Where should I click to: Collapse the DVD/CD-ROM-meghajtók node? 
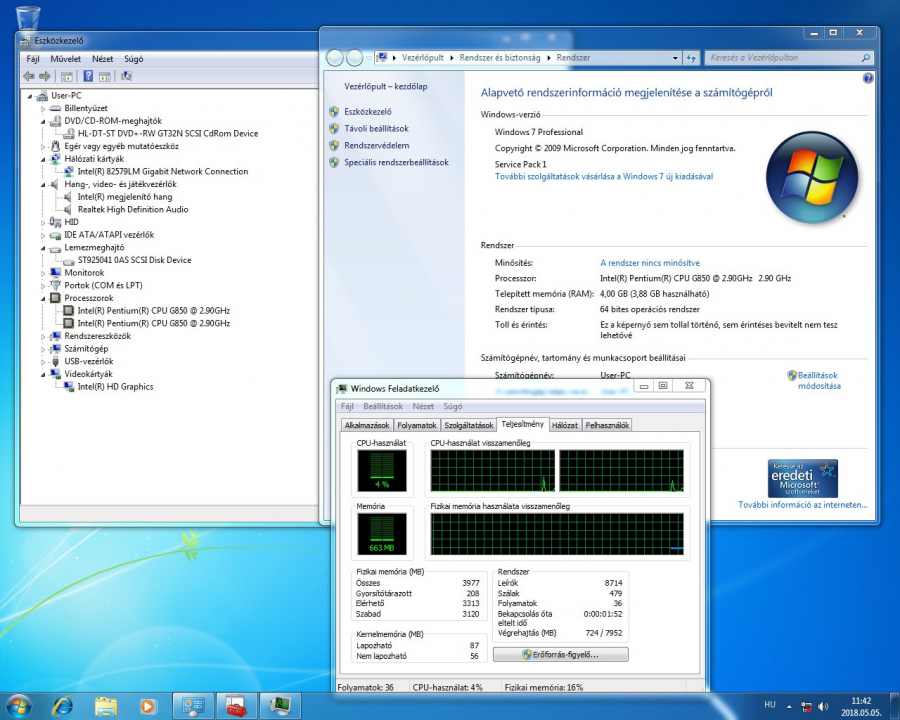43,121
